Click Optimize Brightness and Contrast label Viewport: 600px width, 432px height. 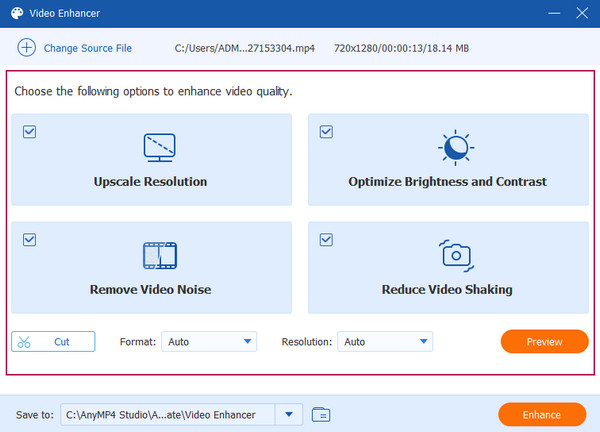tap(447, 181)
